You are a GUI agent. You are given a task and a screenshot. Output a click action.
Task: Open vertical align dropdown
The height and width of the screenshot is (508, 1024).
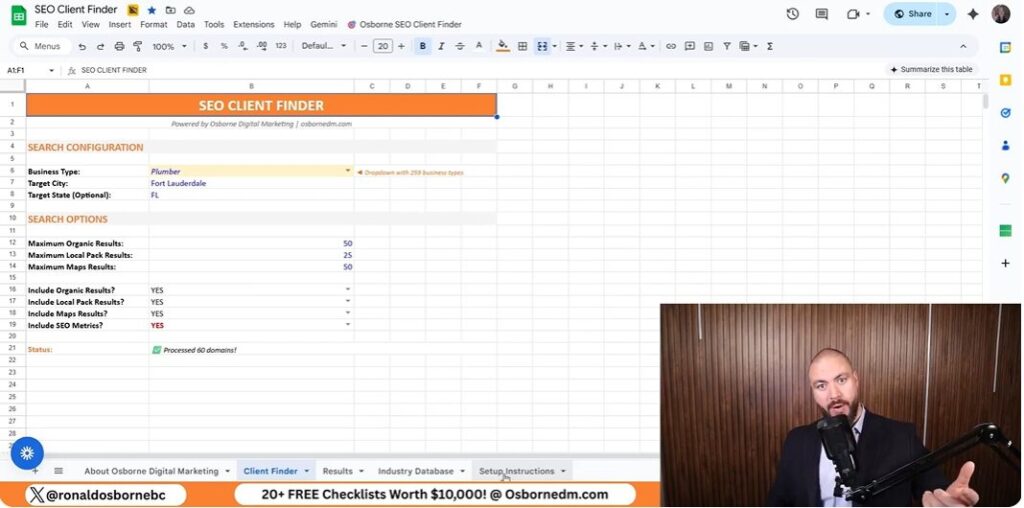[598, 46]
